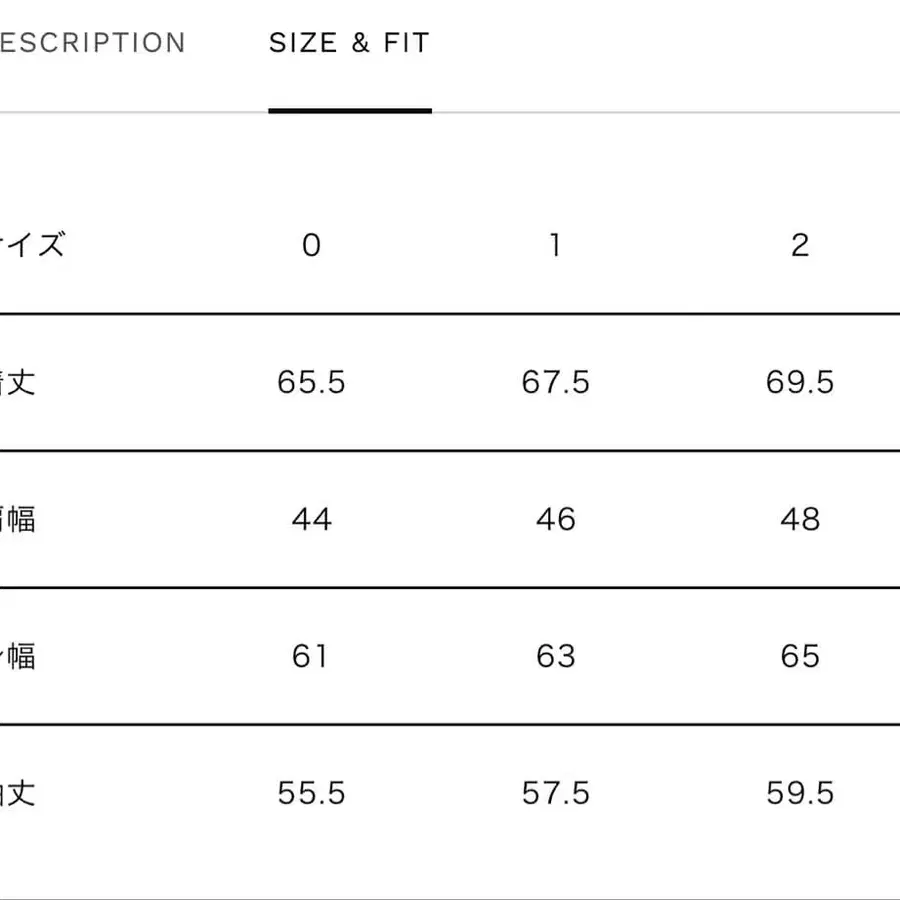Select the size 2 column header
Viewport: 900px width, 900px height.
(x=799, y=245)
